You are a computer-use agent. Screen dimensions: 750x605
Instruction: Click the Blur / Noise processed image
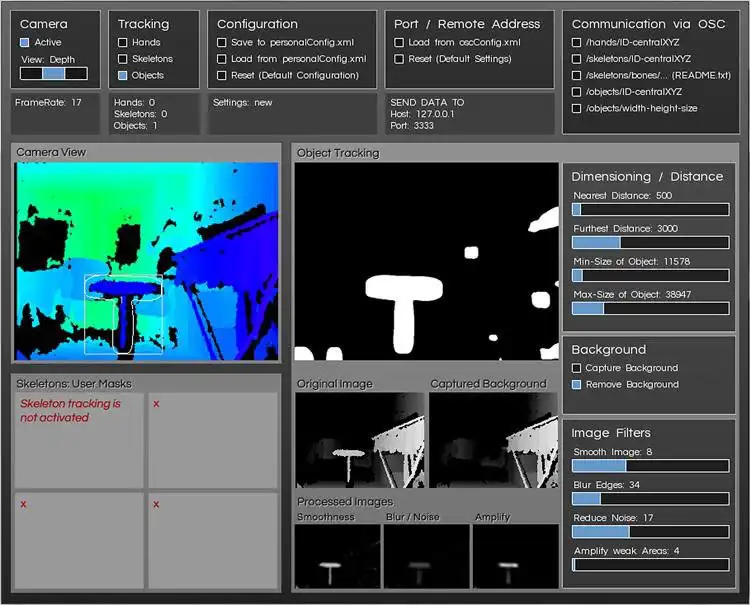(x=427, y=556)
